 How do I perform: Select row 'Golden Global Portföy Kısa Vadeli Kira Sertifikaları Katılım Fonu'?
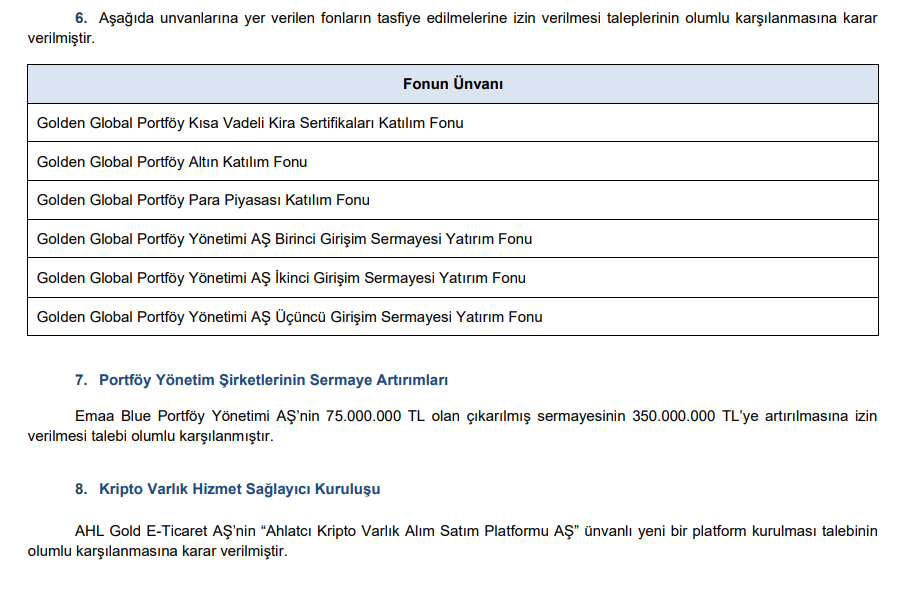pos(453,123)
